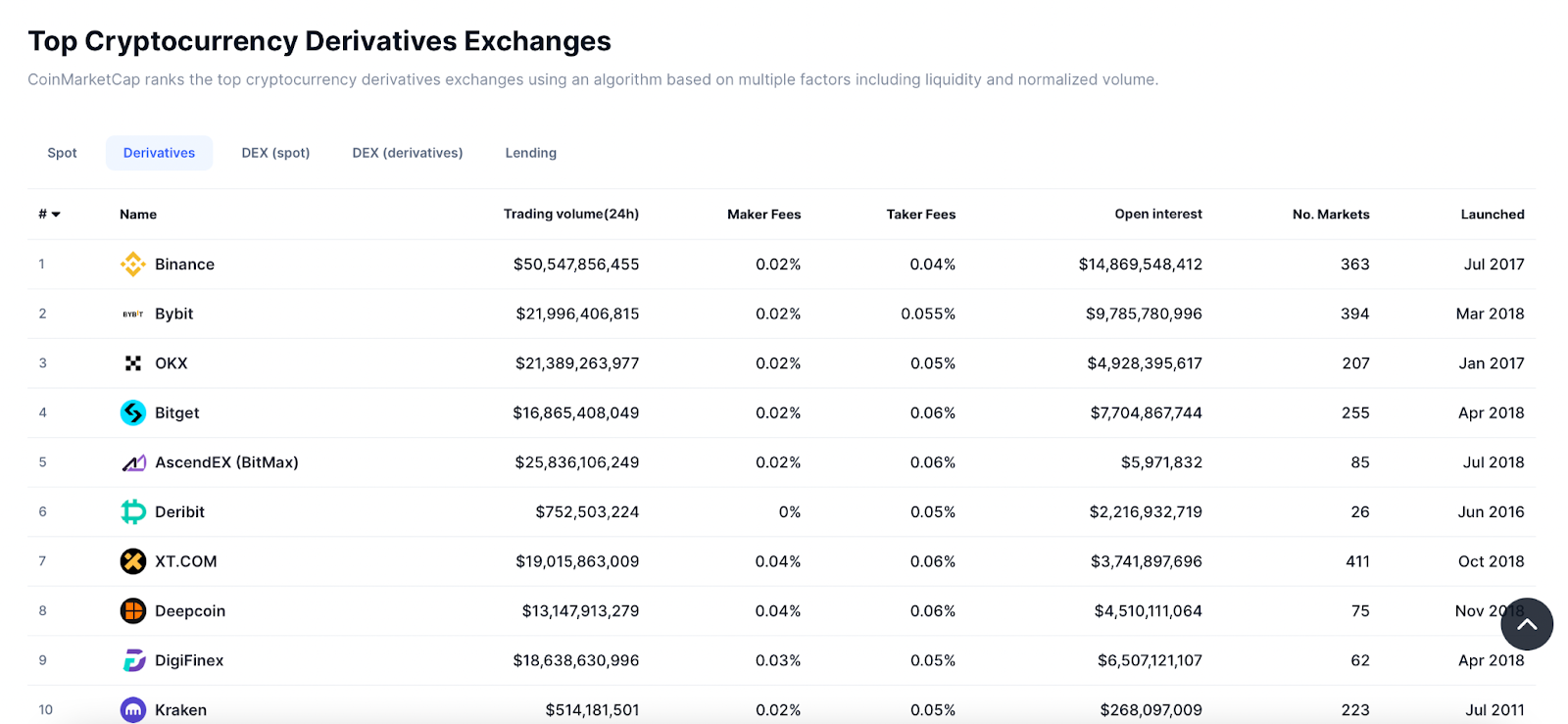Click DigiFinex maker fee 0.03%

click(778, 660)
